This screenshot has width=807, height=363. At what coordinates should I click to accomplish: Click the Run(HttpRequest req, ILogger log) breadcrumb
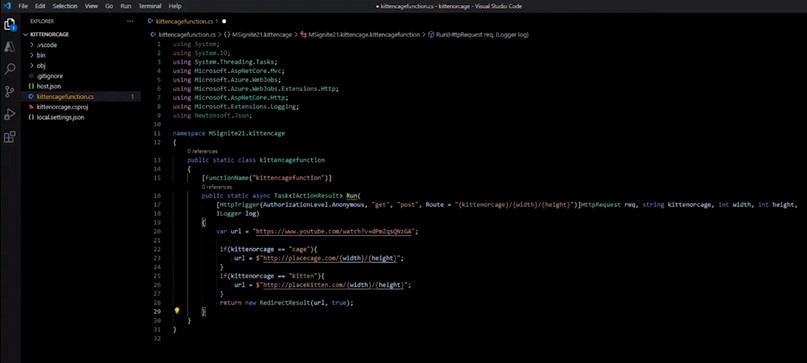pos(482,34)
